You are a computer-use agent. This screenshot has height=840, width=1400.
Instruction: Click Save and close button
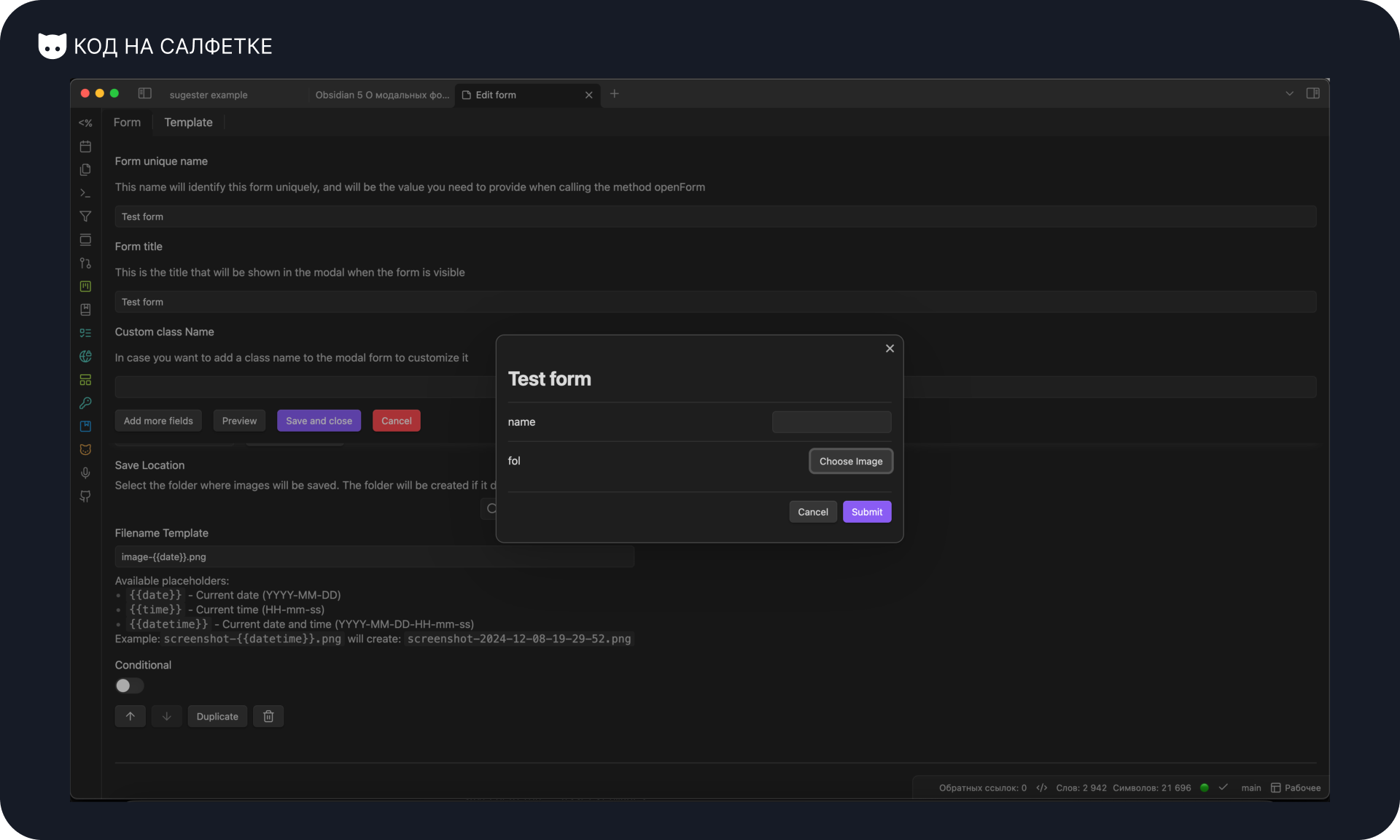point(319,421)
